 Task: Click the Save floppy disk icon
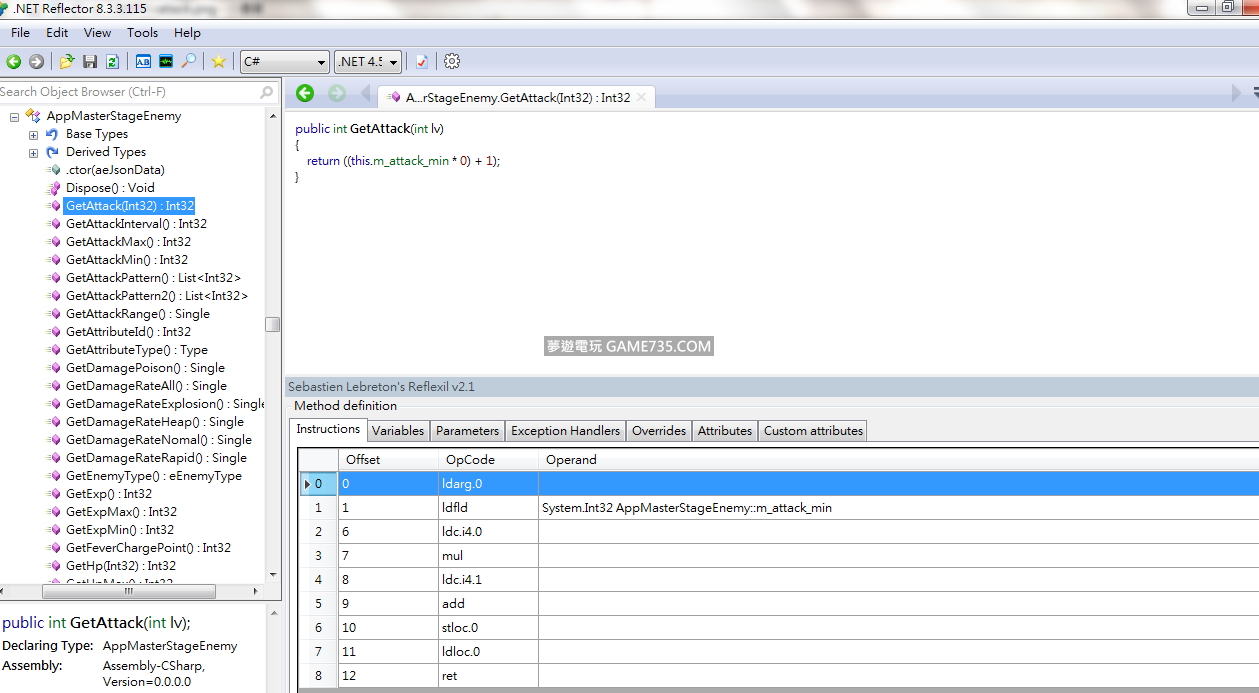90,62
